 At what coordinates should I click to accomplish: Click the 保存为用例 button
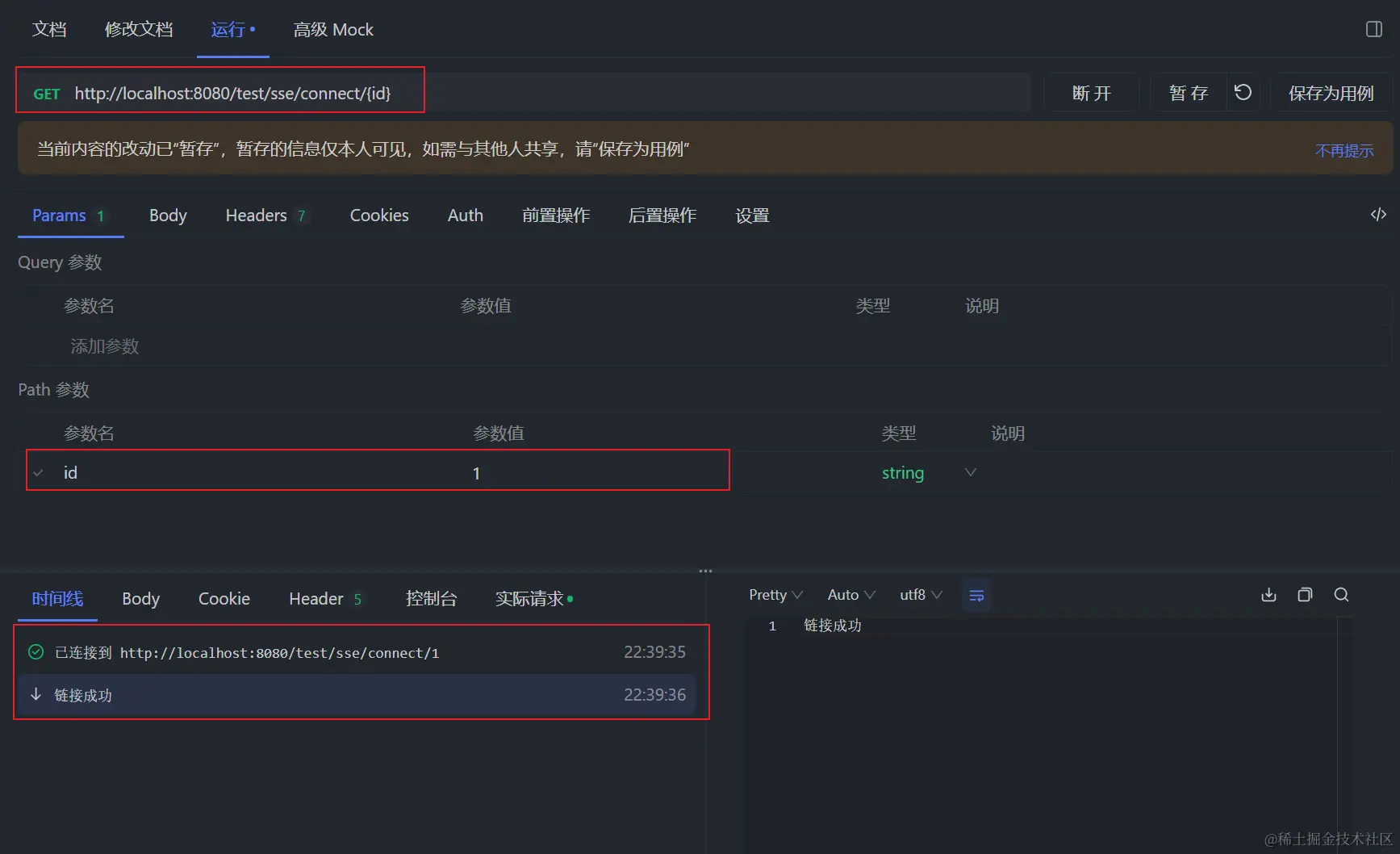(x=1331, y=93)
